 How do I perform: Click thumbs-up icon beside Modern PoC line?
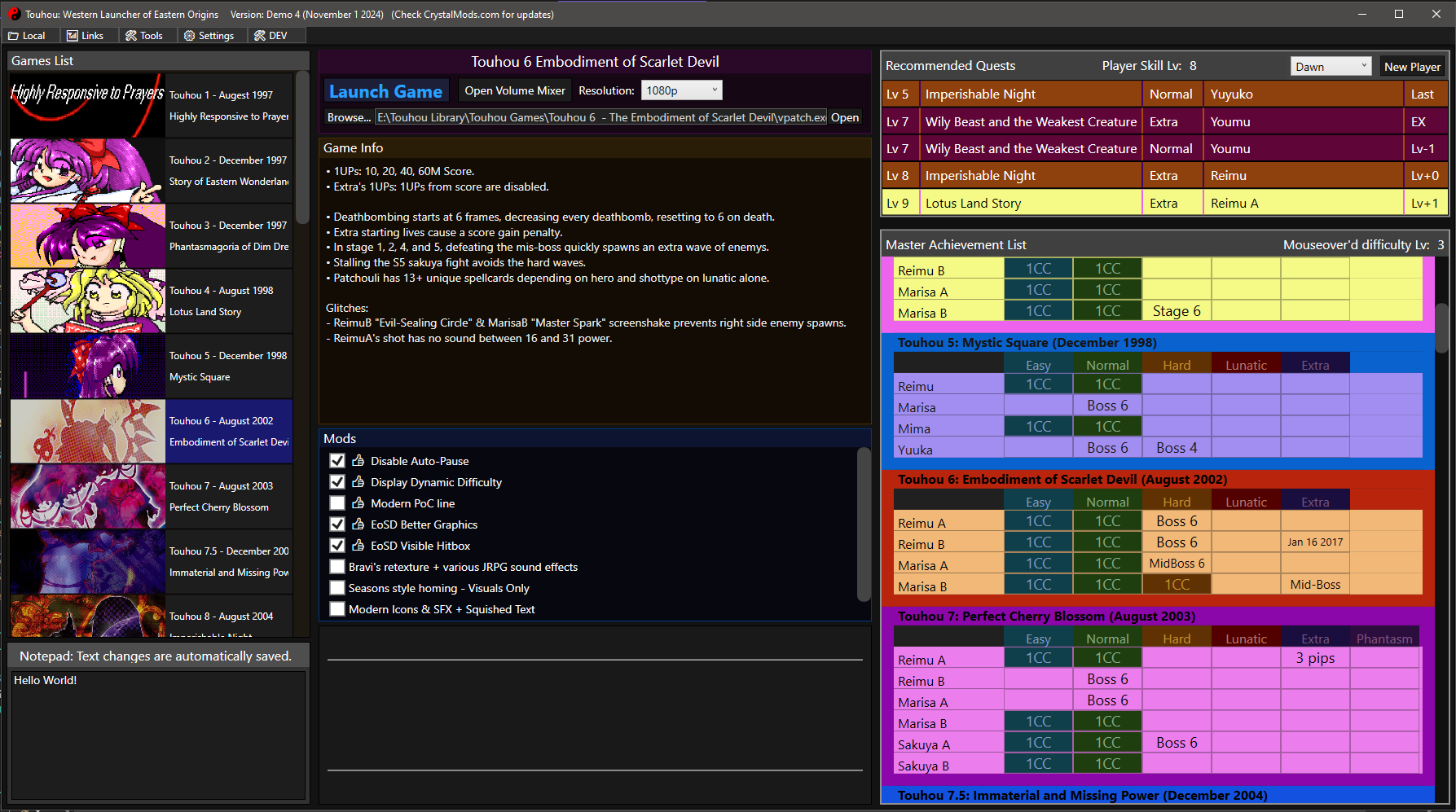pyautogui.click(x=358, y=503)
